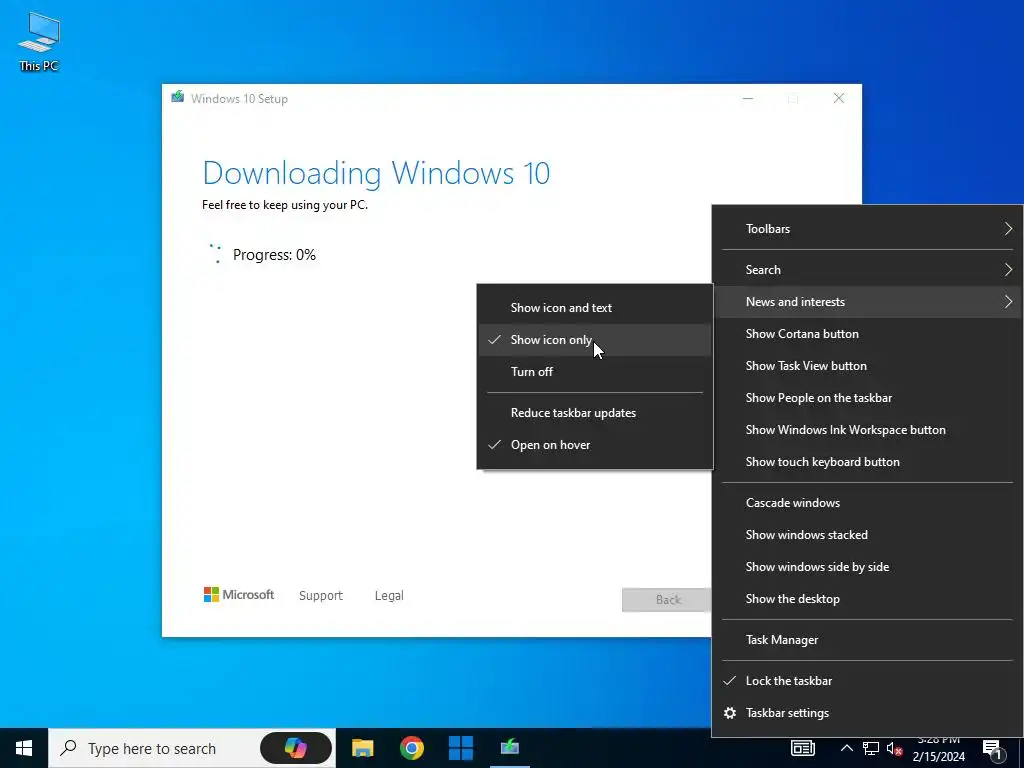Open the network status tray icon
This screenshot has width=1024, height=768.
tap(871, 748)
